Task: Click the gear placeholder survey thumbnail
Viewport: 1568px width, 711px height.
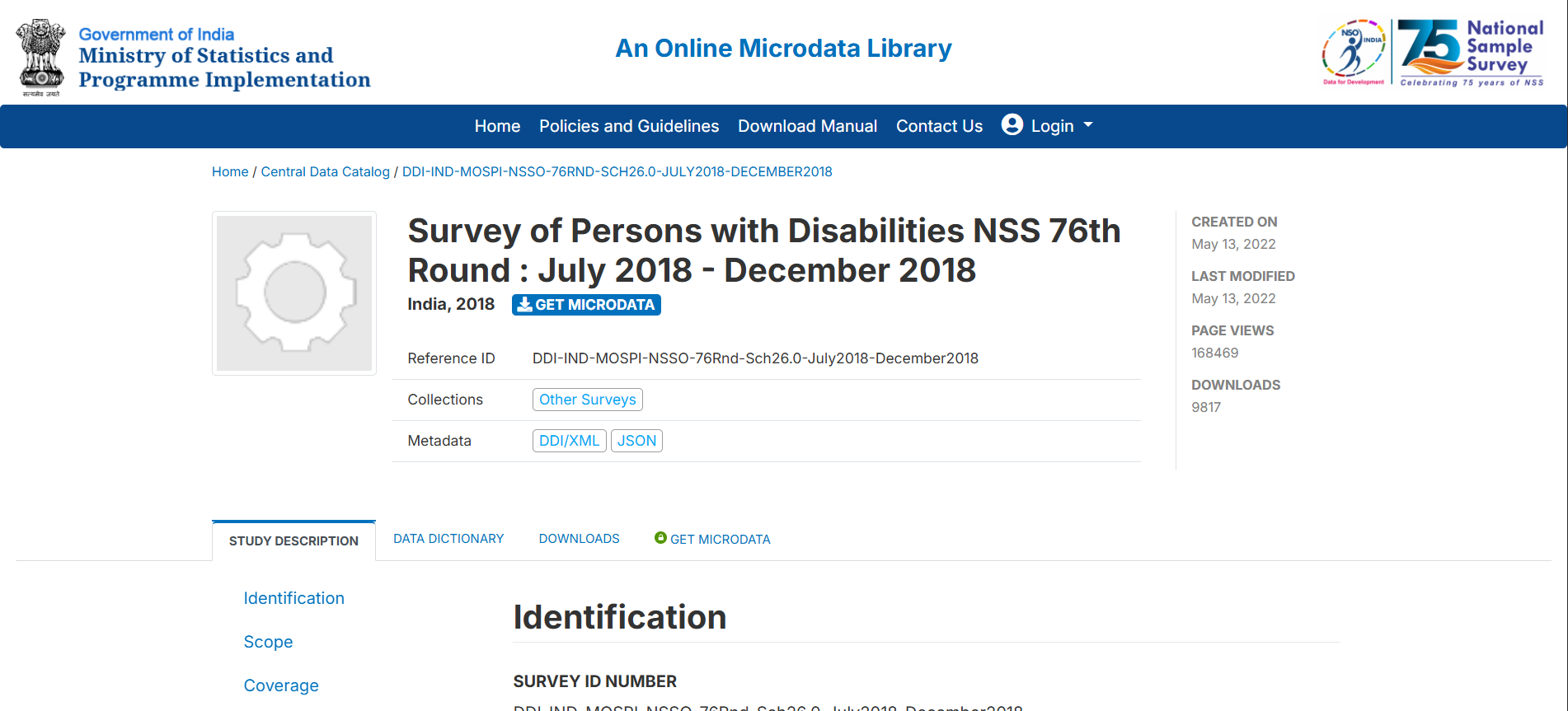Action: coord(294,293)
